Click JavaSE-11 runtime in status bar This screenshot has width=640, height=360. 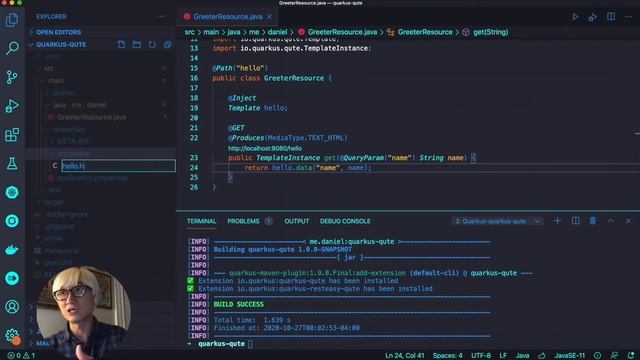569,356
